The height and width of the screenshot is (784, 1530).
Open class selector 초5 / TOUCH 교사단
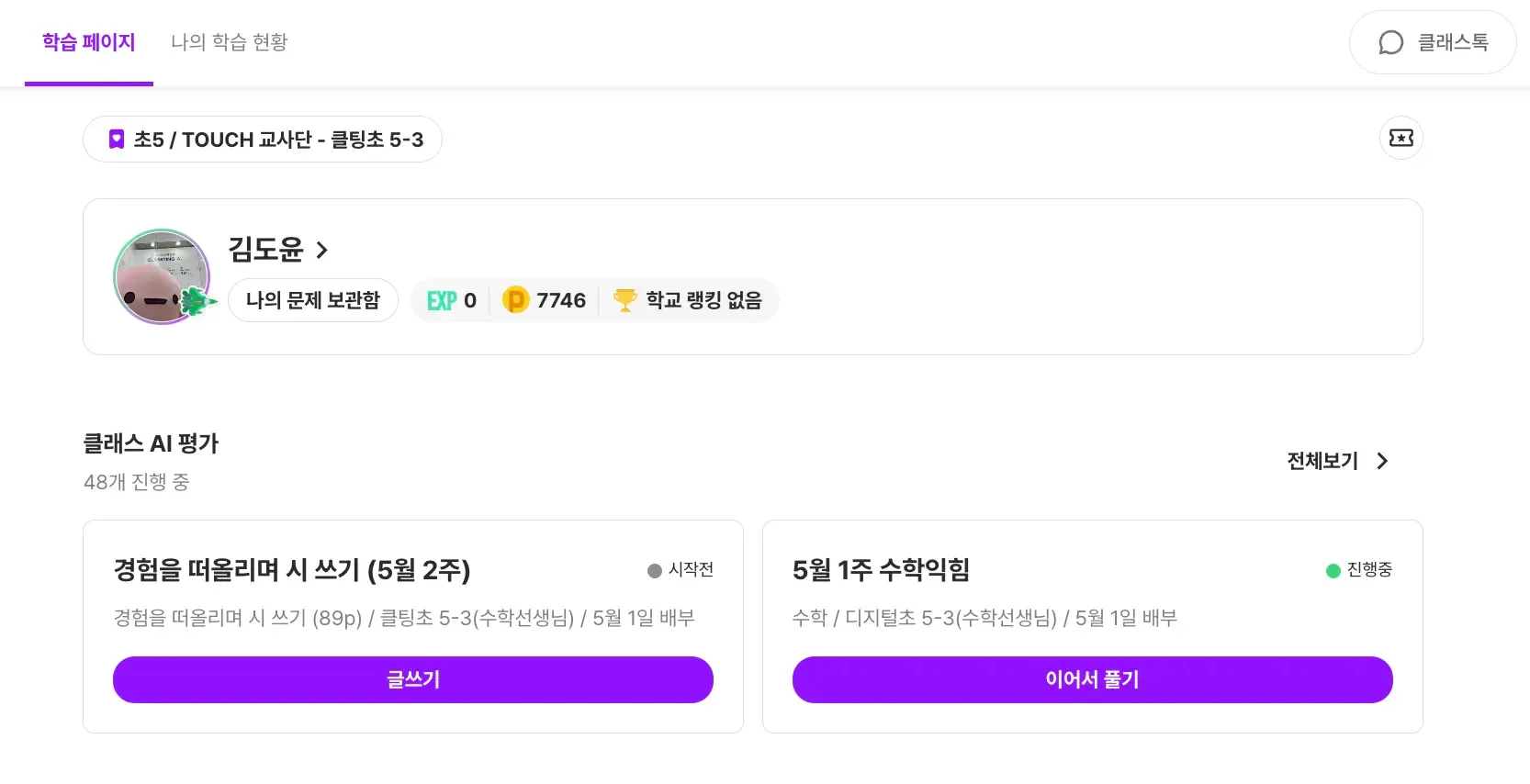coord(263,140)
